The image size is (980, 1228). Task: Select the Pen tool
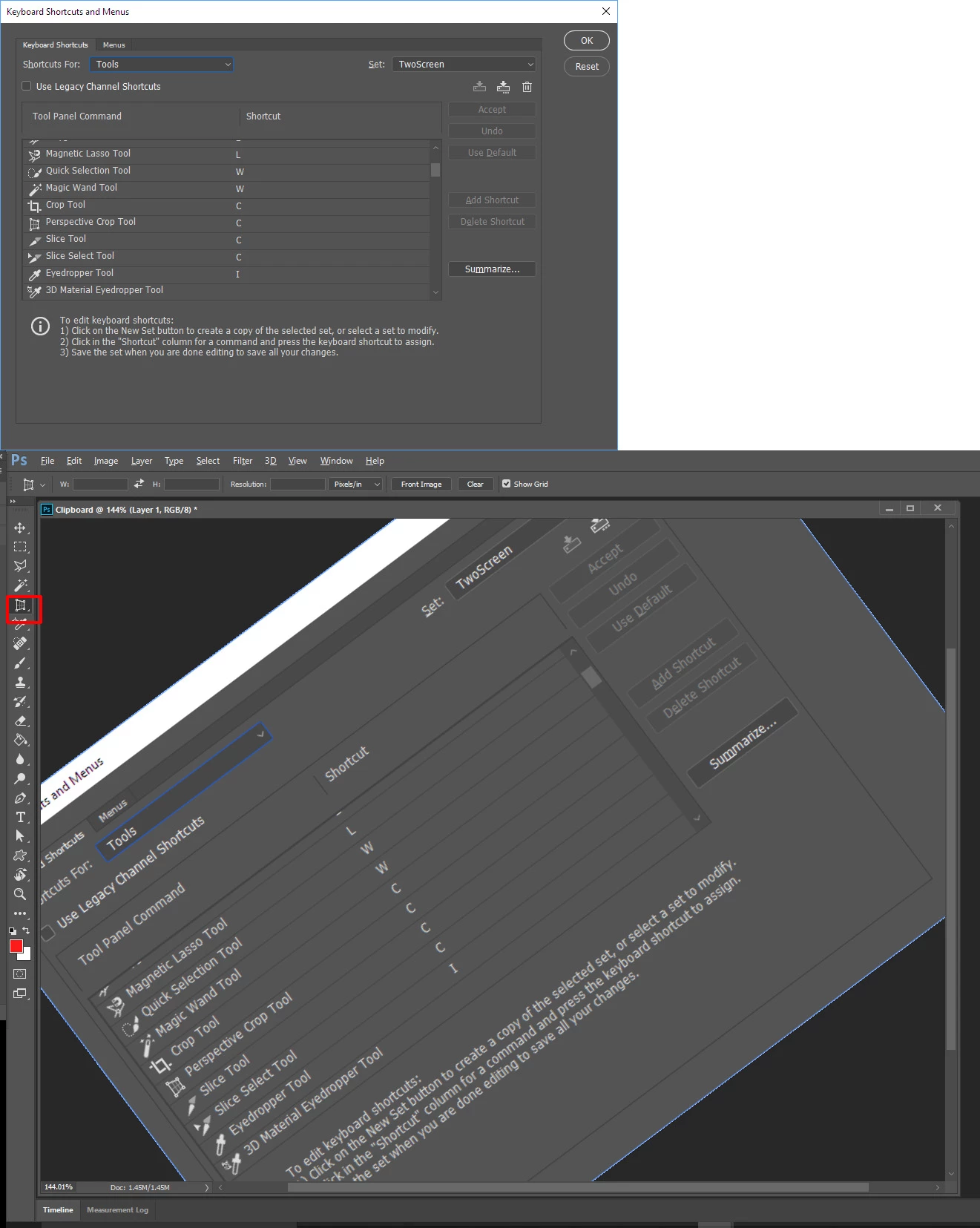click(20, 798)
